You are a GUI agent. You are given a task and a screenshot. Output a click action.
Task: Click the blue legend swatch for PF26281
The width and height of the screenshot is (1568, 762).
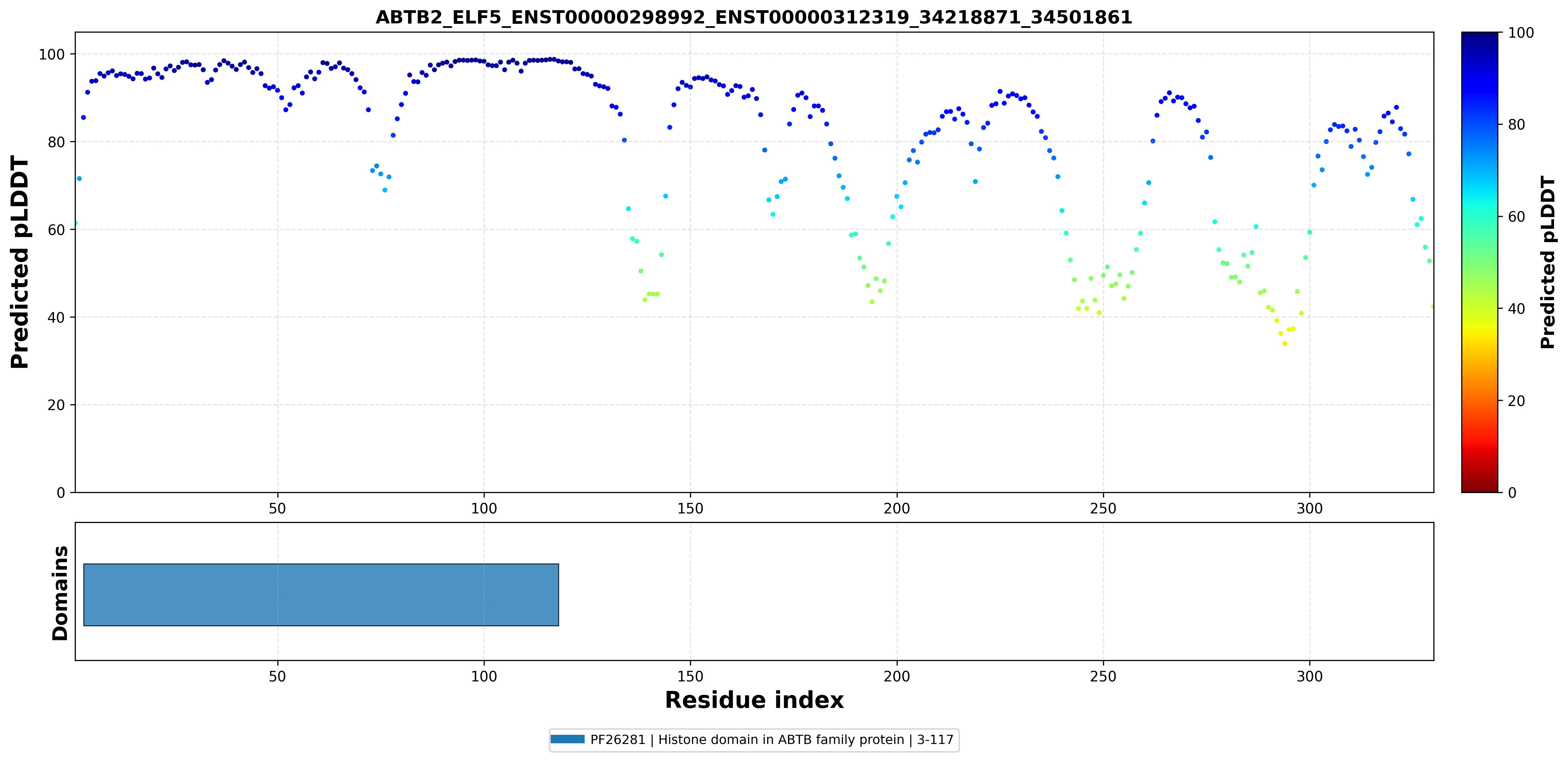[x=567, y=740]
